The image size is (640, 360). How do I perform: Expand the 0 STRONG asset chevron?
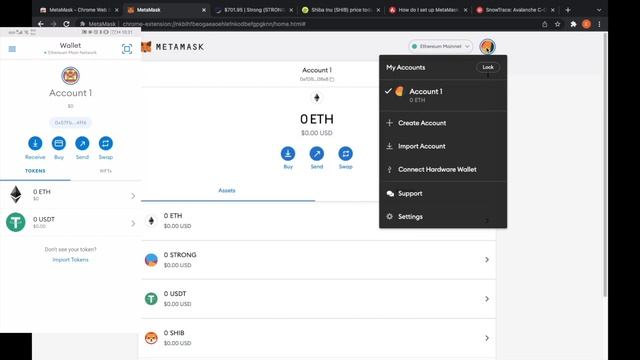(487, 260)
